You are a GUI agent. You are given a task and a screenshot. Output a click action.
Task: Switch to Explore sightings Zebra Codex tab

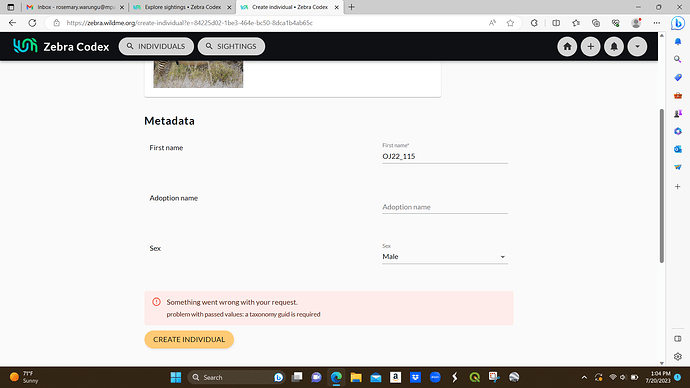click(182, 7)
